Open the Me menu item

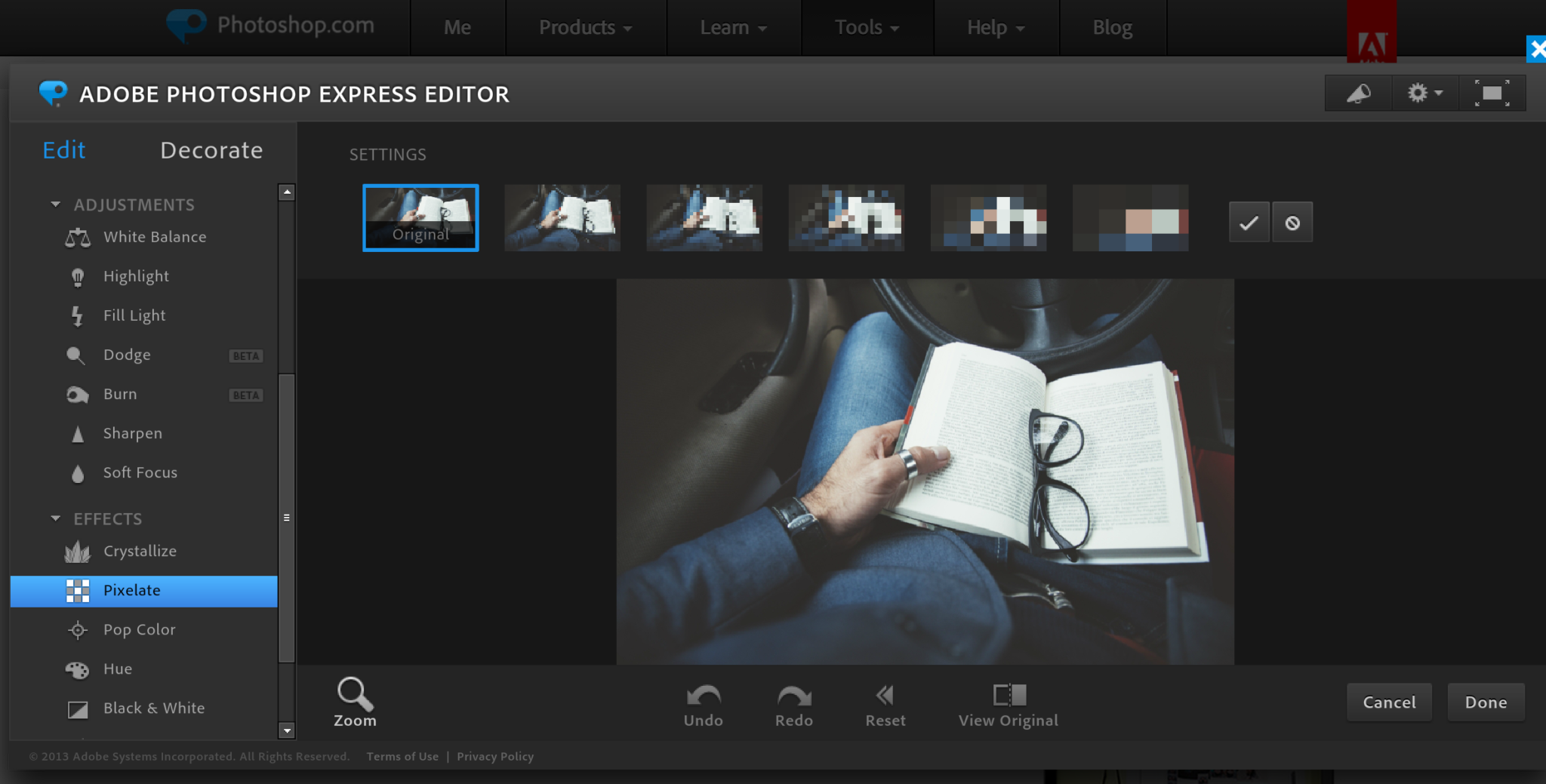pyautogui.click(x=457, y=28)
